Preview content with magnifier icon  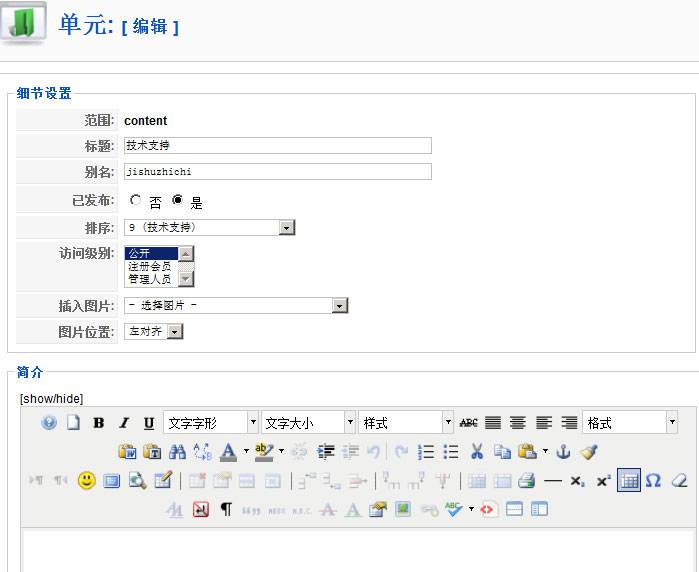click(137, 481)
